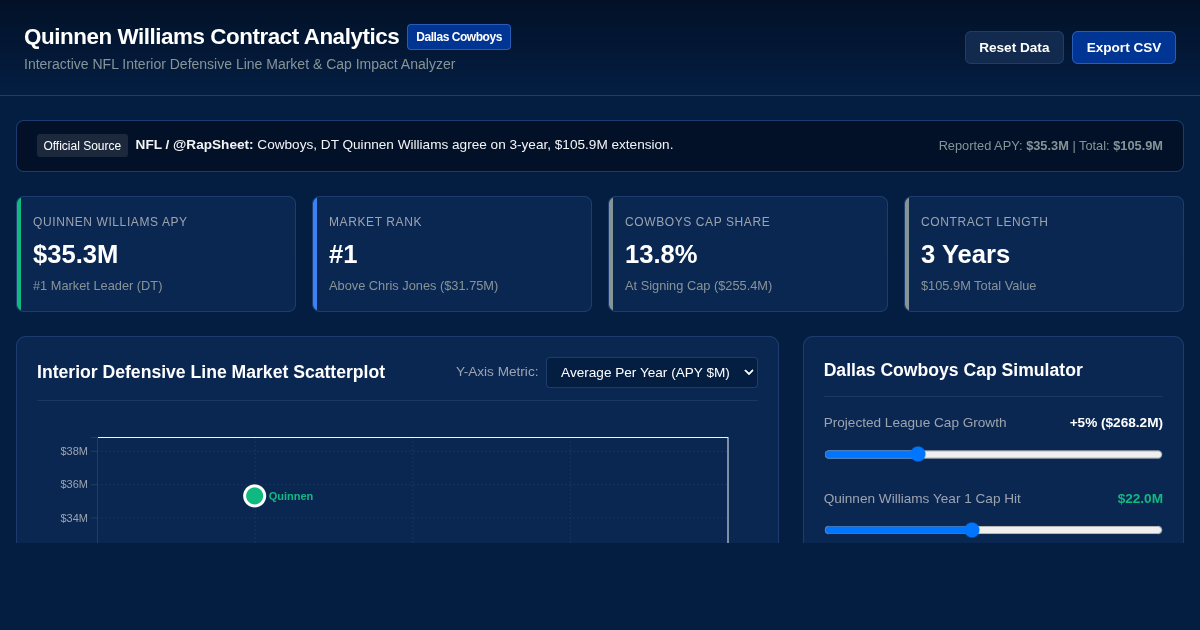Click the $34M y-axis label
Screen dimensions: 1200x630
(x=74, y=518)
